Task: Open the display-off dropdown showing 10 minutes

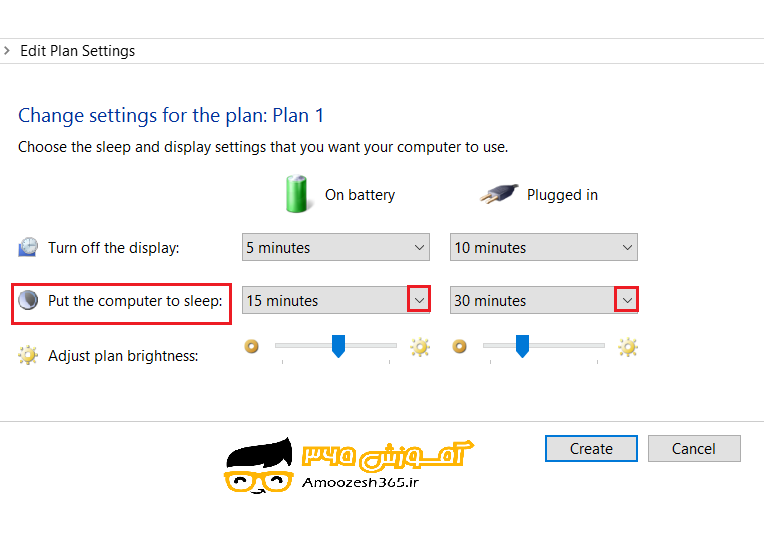Action: 543,248
